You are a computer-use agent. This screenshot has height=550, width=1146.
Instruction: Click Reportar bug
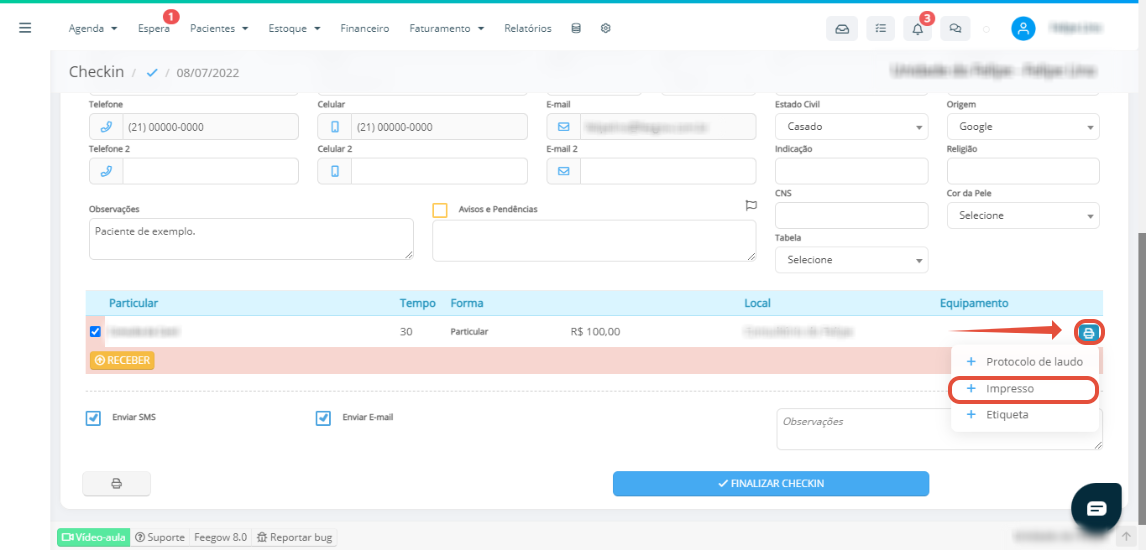pos(294,537)
